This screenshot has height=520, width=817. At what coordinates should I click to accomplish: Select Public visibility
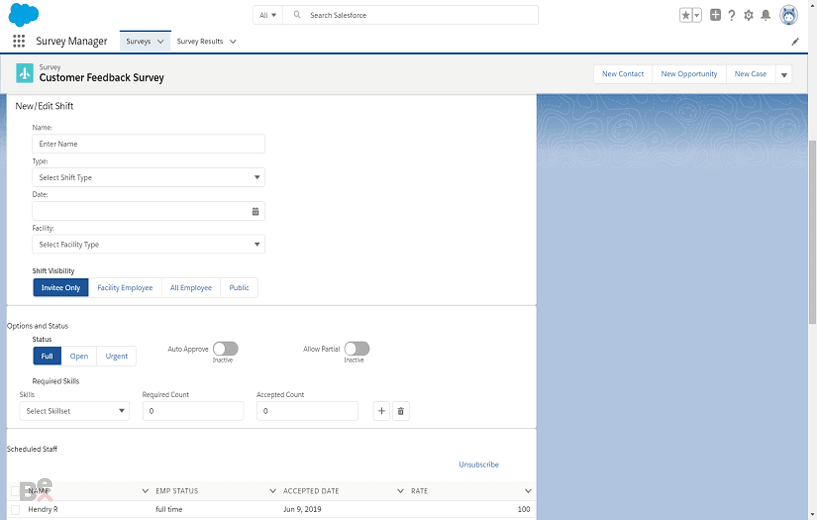239,288
